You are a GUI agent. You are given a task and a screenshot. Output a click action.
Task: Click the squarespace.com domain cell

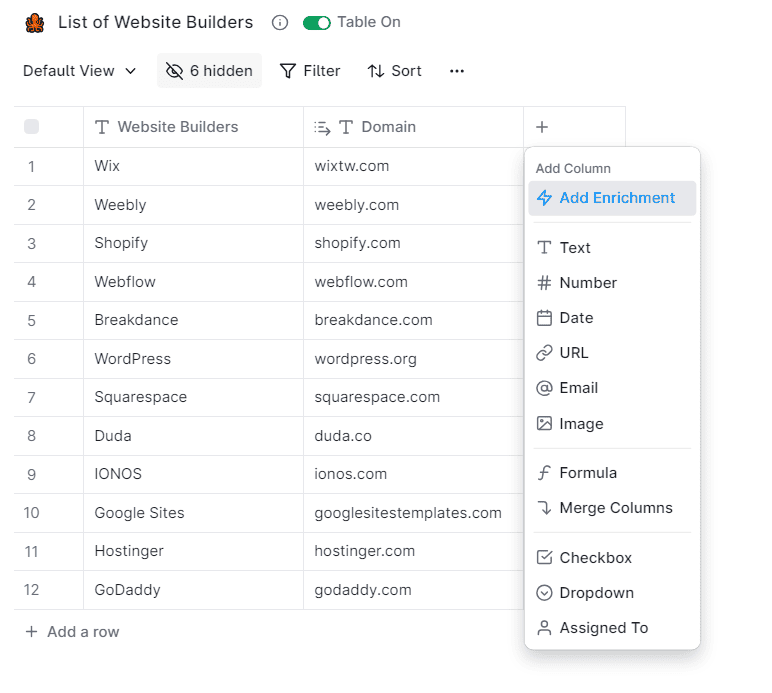point(414,397)
